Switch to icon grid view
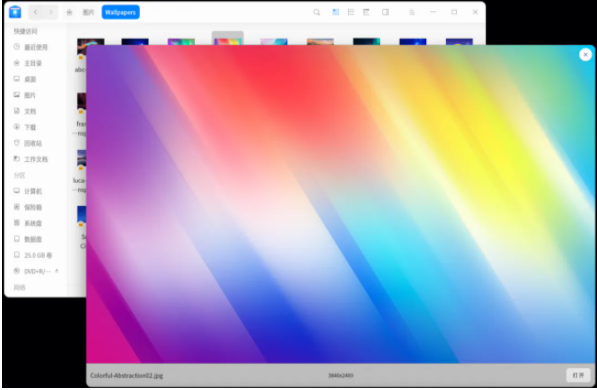Screen dimensions: 597x390 335,12
